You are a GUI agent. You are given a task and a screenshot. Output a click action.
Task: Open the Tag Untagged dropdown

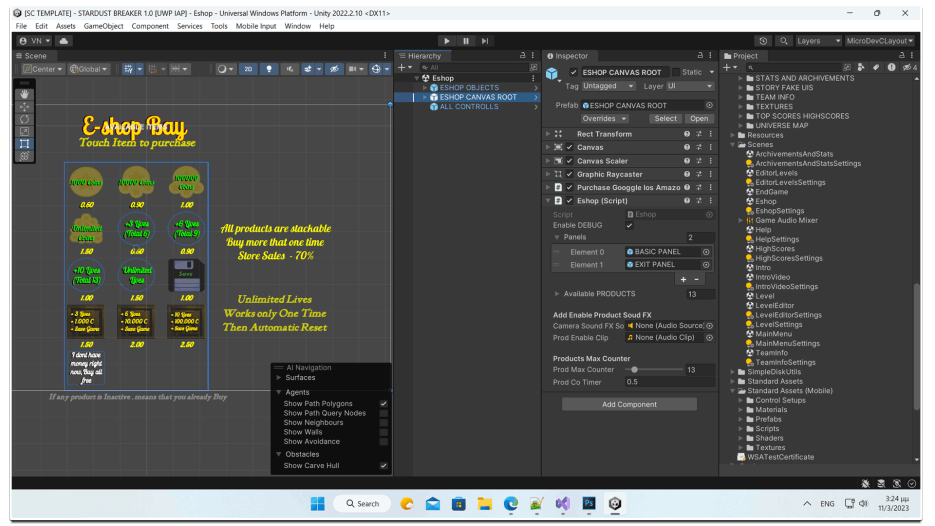tap(607, 86)
